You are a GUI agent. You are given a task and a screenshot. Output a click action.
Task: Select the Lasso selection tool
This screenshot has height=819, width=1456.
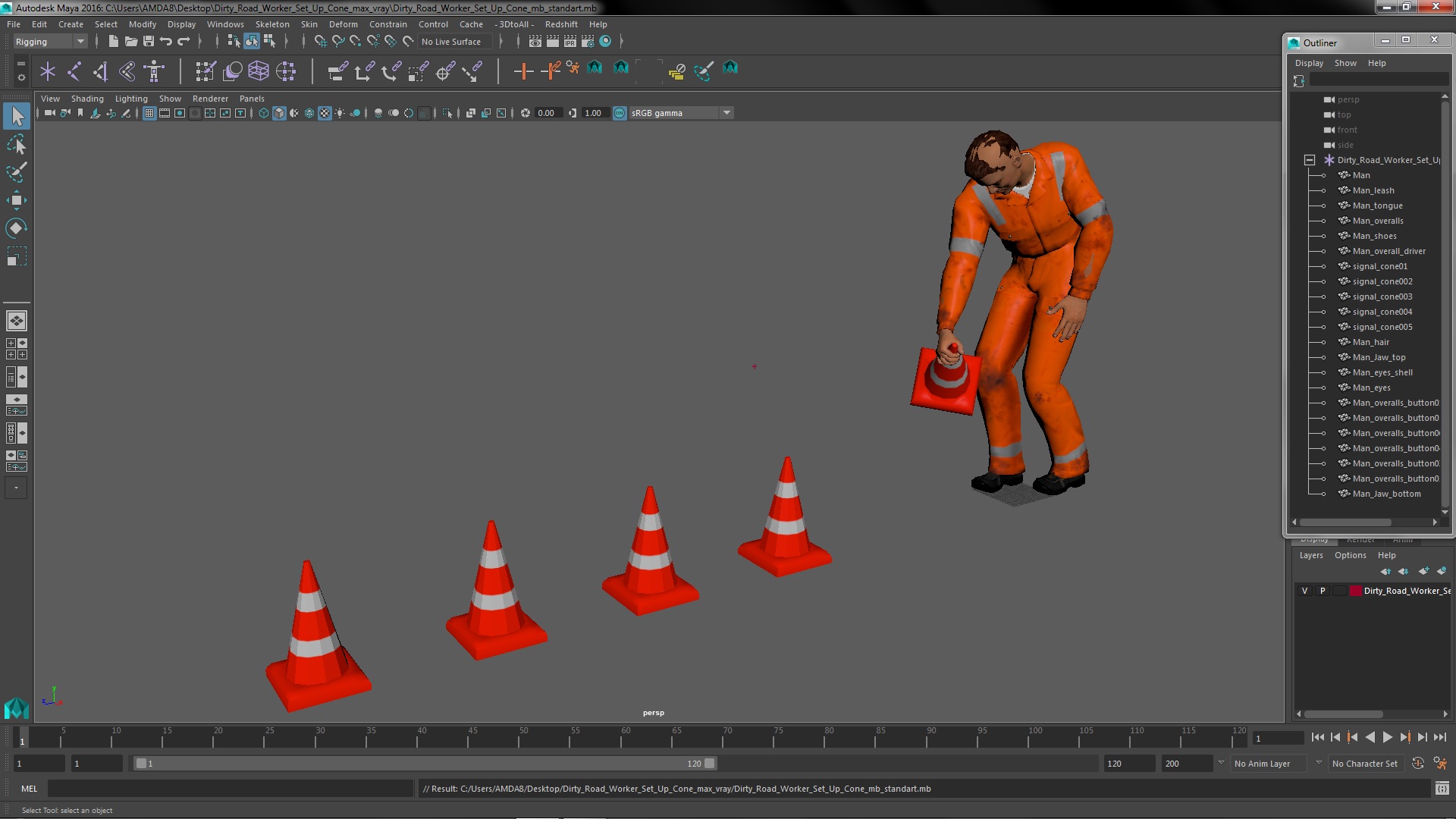pos(16,144)
